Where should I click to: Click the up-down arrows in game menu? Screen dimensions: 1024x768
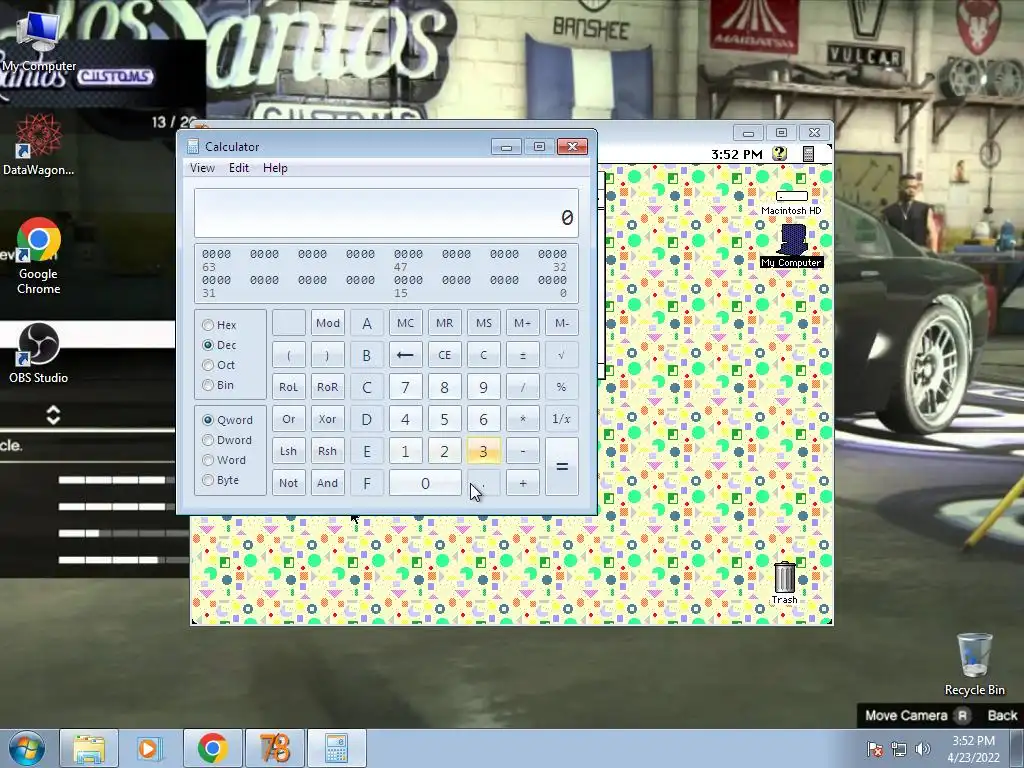(x=54, y=415)
